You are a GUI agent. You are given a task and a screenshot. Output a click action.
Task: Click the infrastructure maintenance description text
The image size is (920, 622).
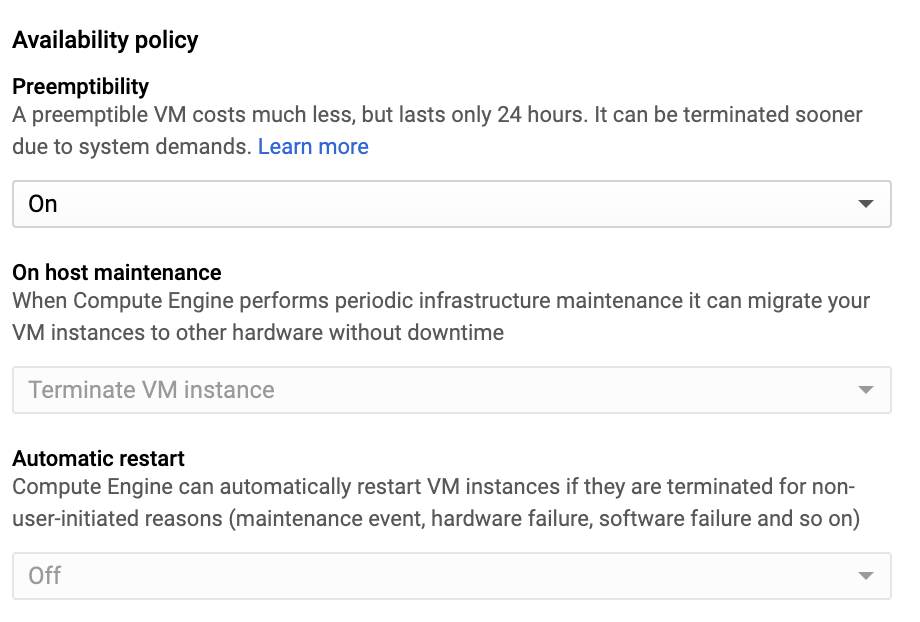[441, 300]
